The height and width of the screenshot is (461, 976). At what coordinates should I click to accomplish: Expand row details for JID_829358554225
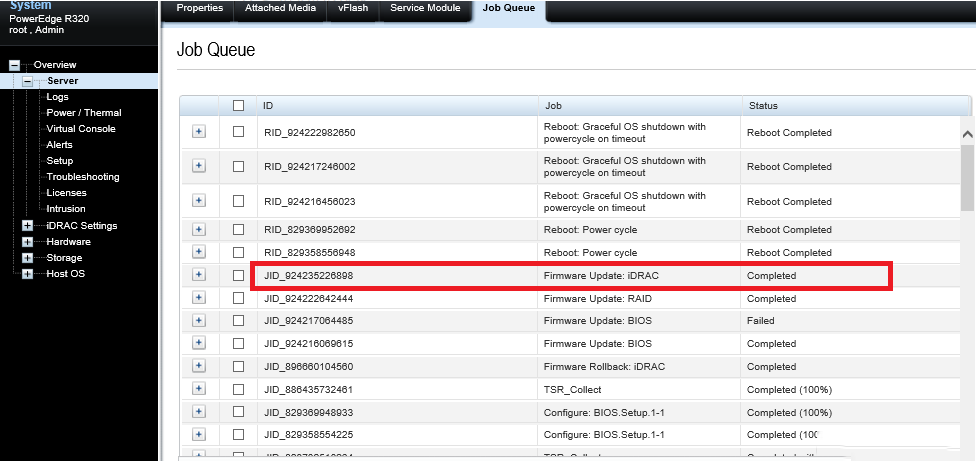199,434
